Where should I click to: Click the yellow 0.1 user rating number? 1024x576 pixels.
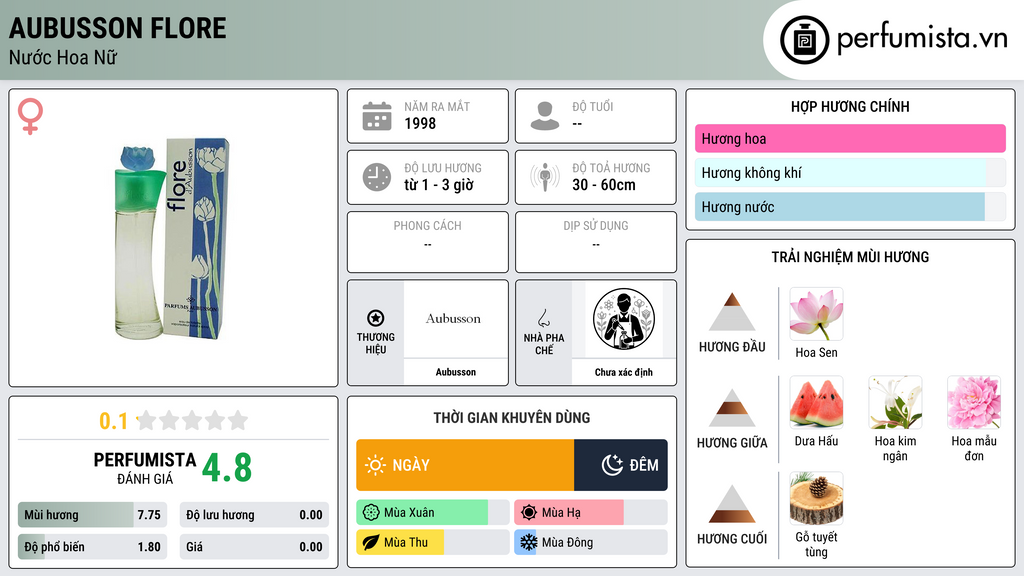(x=114, y=421)
